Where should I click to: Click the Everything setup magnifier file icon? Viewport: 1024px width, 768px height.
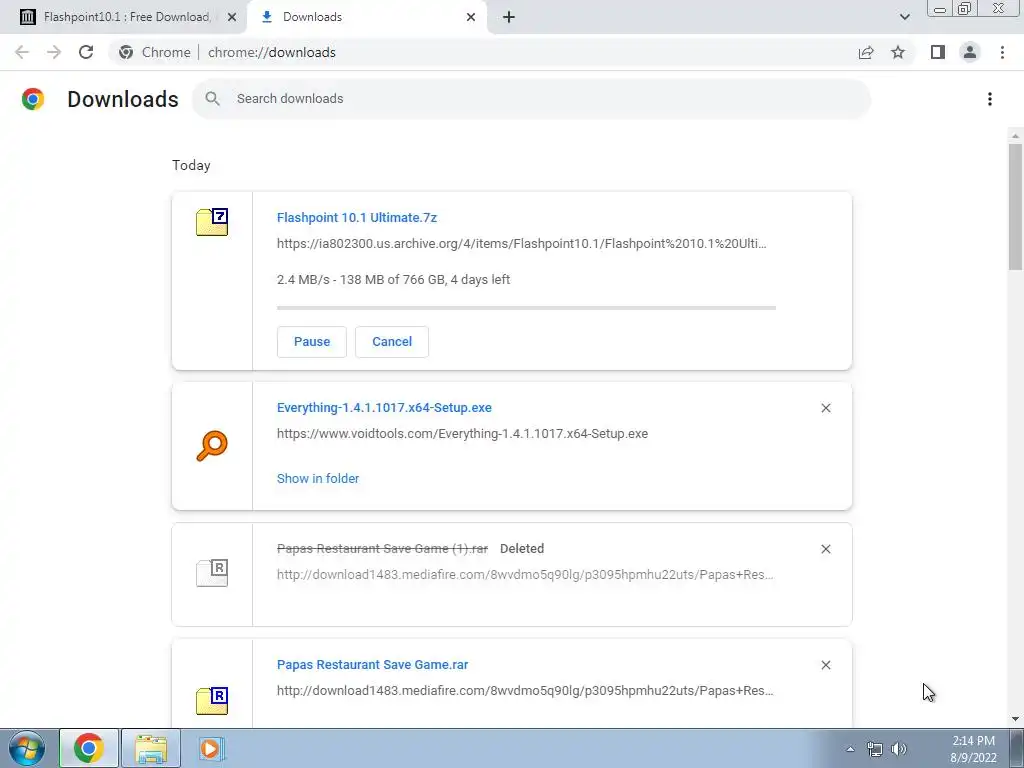(x=212, y=446)
